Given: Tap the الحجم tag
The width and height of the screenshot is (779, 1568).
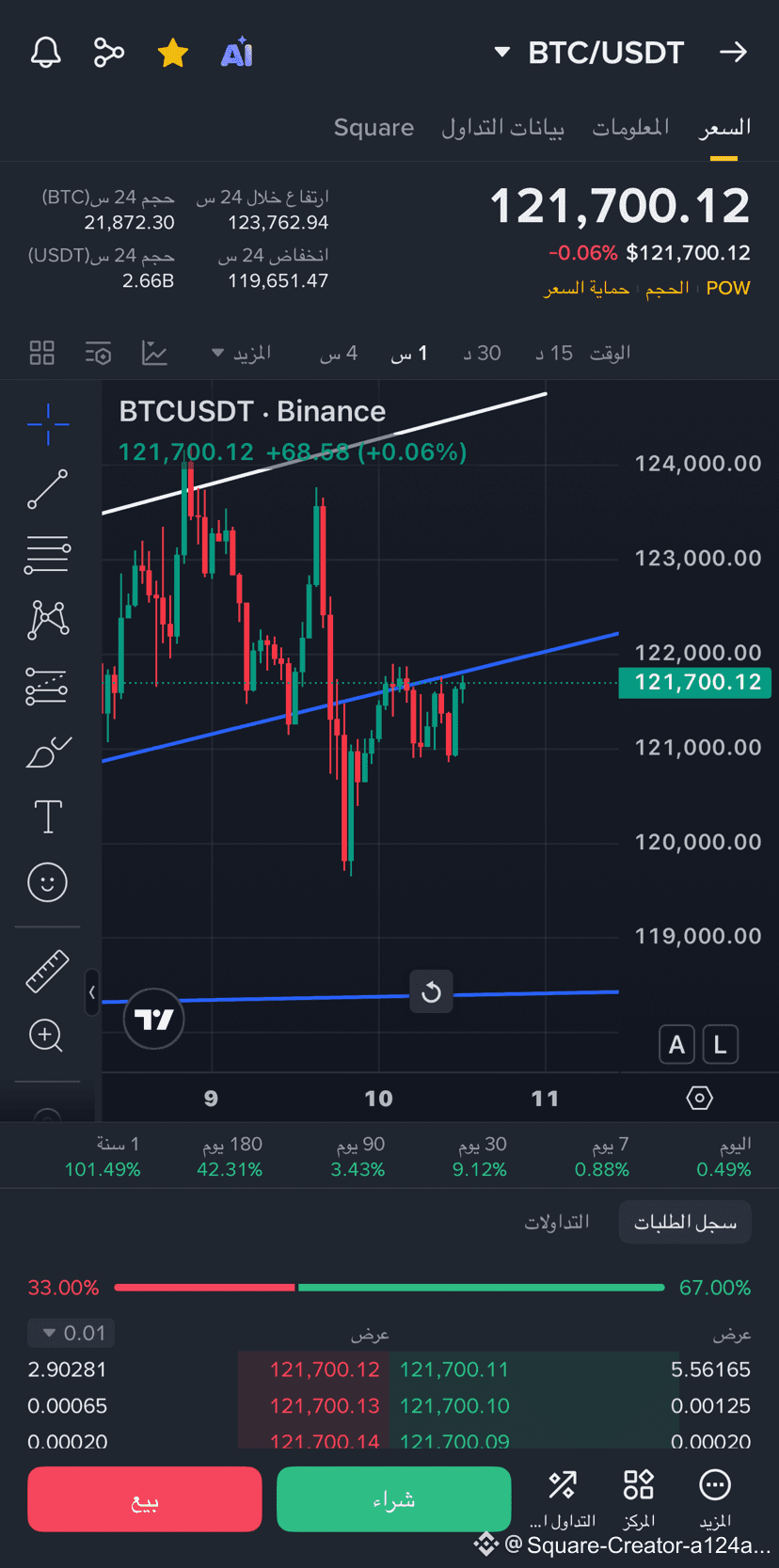Looking at the screenshot, I should (x=667, y=288).
